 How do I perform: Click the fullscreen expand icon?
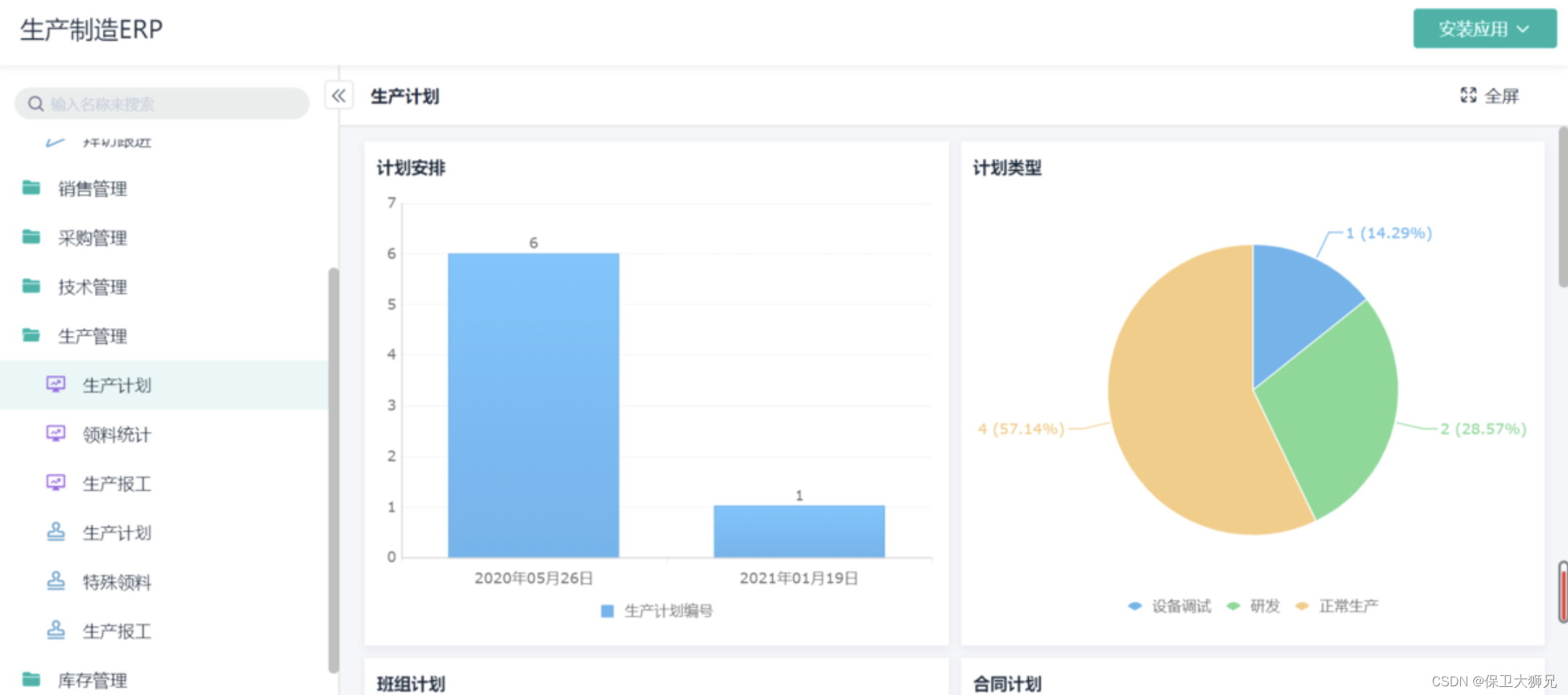[x=1468, y=95]
